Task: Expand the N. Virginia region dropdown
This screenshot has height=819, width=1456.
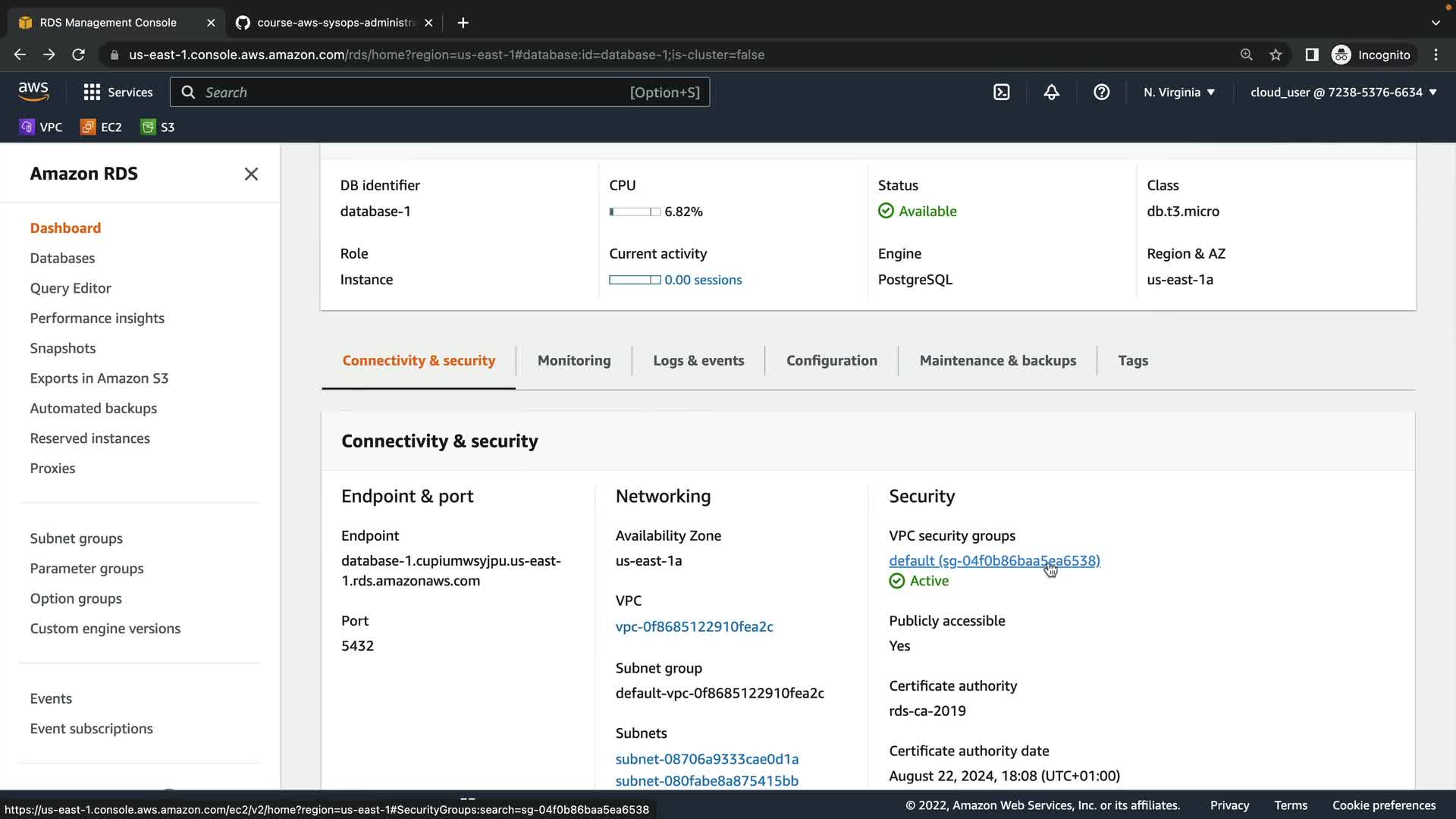Action: click(1178, 93)
